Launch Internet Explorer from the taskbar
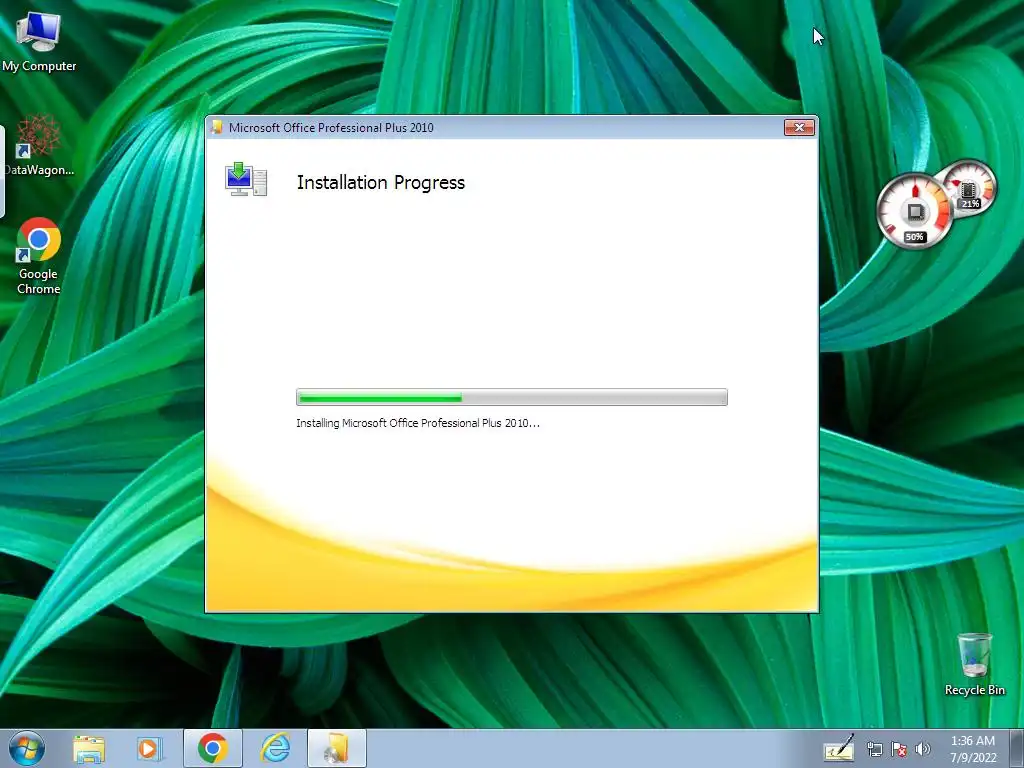Image resolution: width=1024 pixels, height=768 pixels. pyautogui.click(x=275, y=748)
